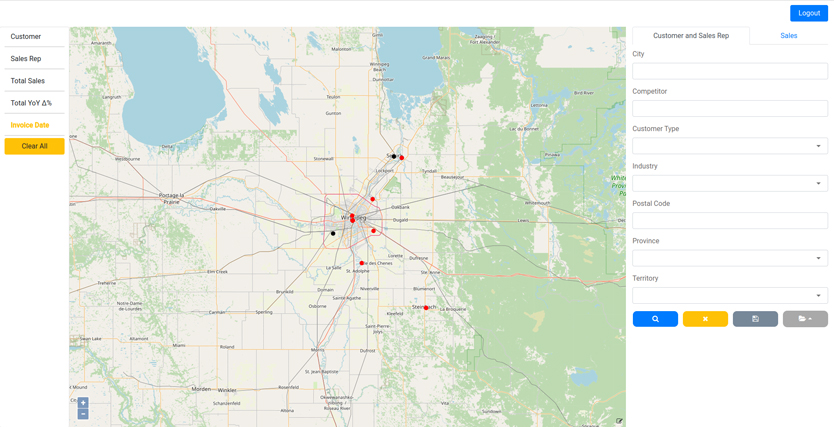Expand the Province dropdown
This screenshot has height=427, width=834.
pos(730,258)
